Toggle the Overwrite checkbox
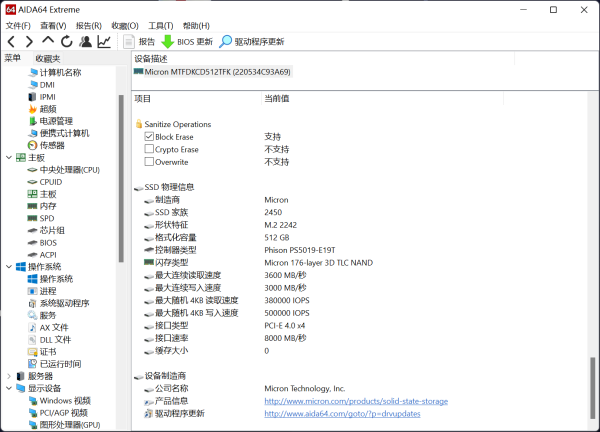 tap(149, 162)
